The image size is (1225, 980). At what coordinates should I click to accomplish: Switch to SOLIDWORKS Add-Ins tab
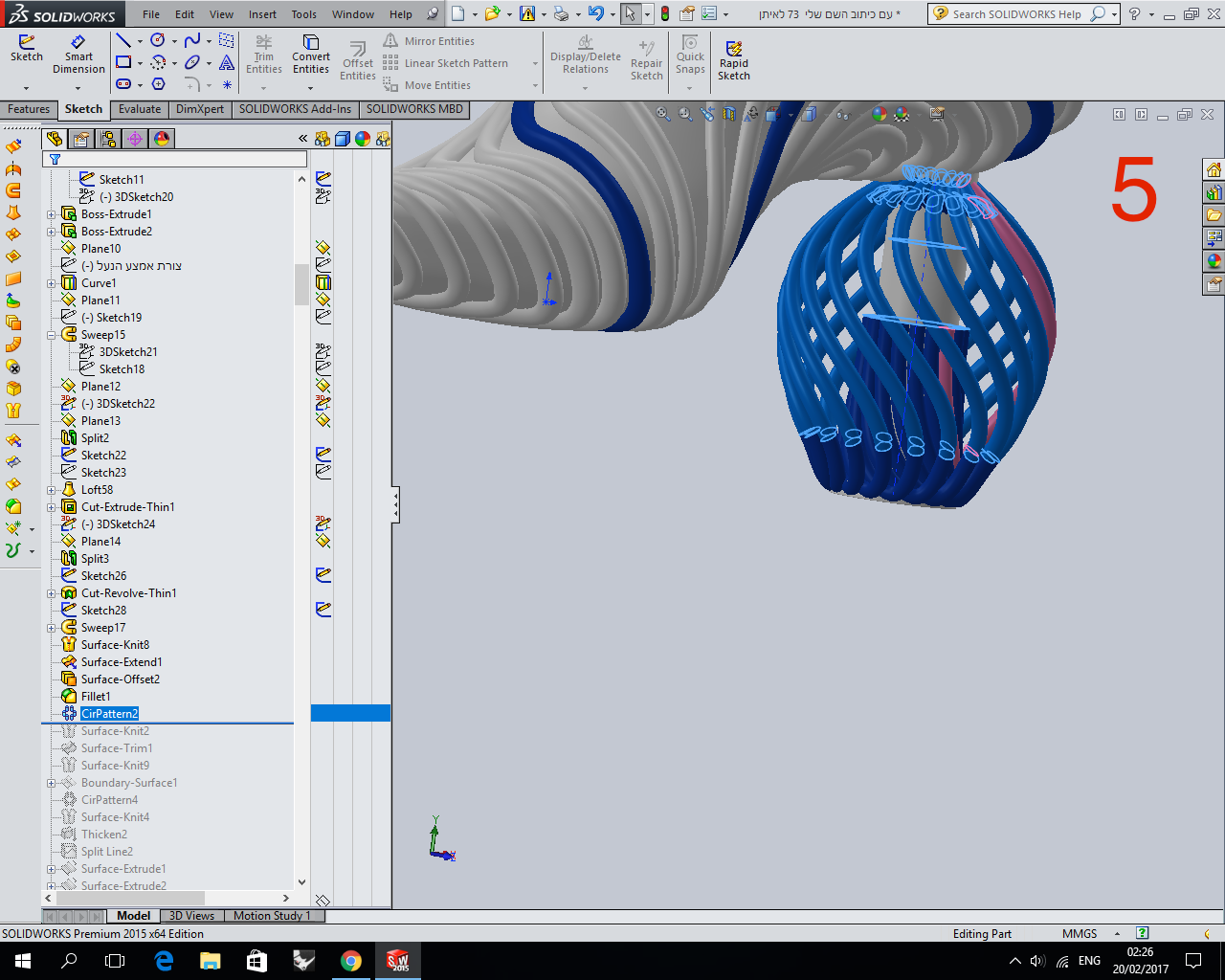click(x=296, y=109)
